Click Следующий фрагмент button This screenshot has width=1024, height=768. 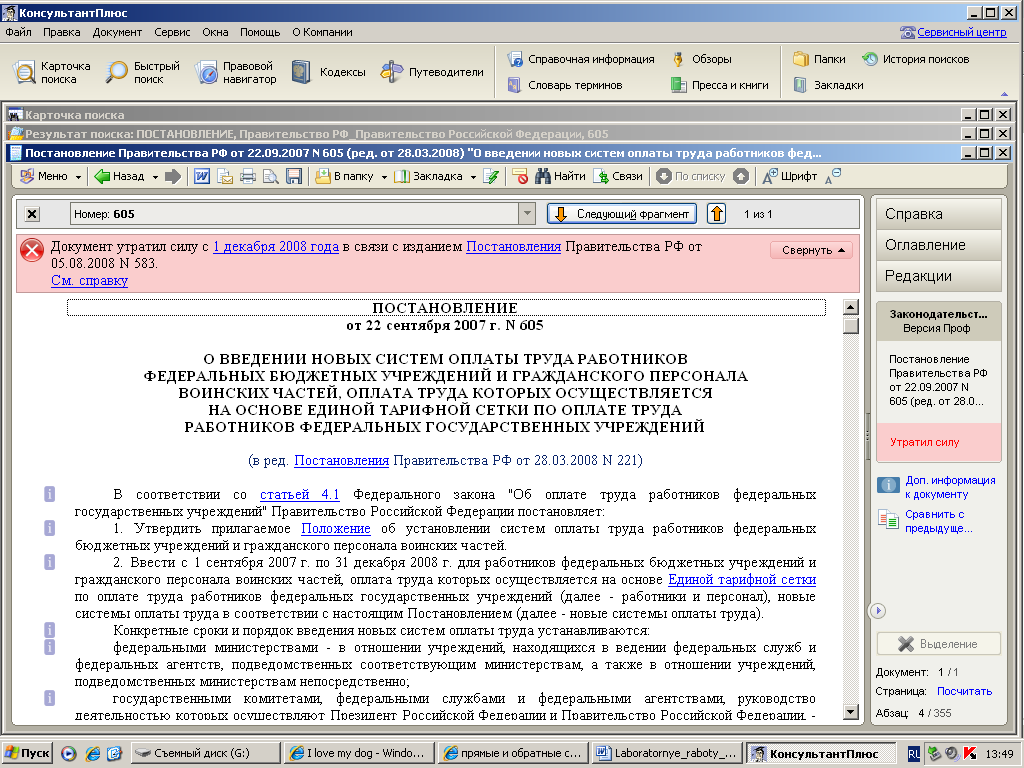[622, 214]
